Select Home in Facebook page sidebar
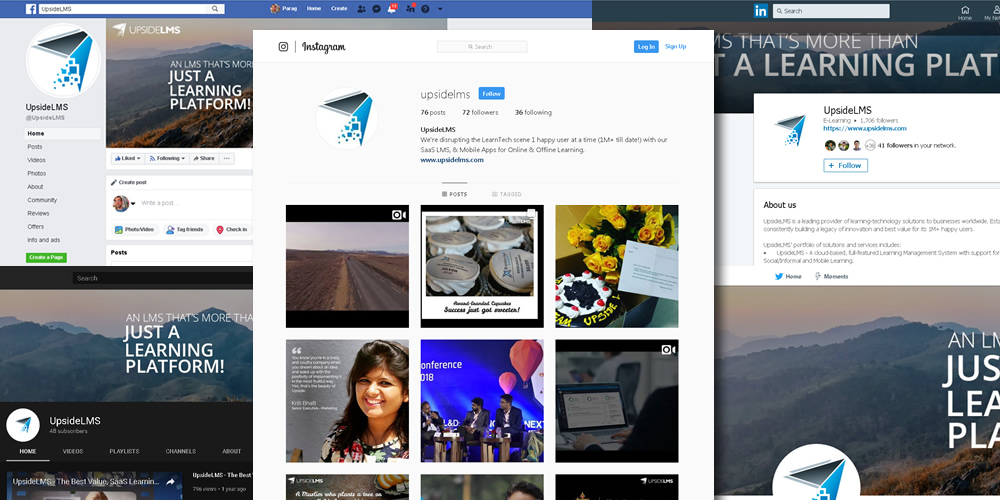 coord(62,134)
